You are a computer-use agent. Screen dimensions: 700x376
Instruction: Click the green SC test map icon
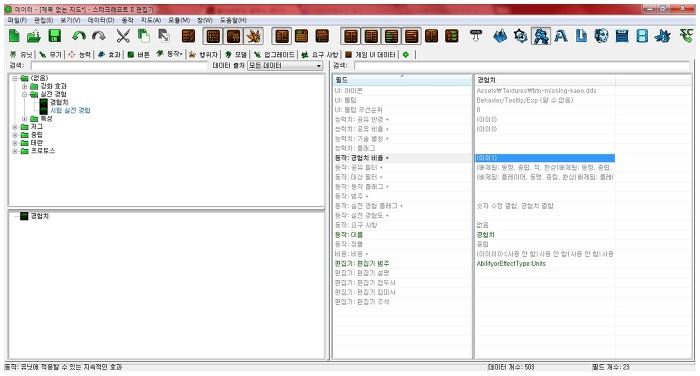coord(686,36)
